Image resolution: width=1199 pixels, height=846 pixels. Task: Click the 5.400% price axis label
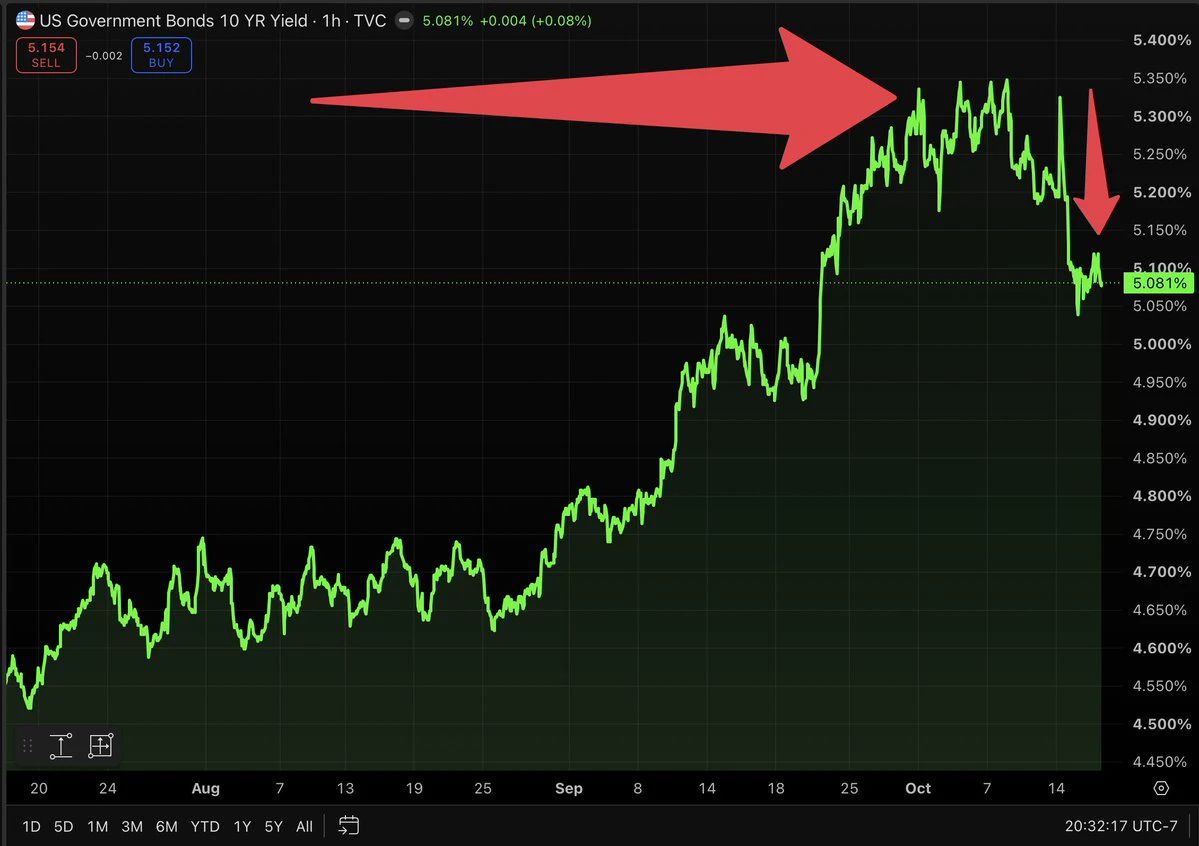pyautogui.click(x=1162, y=40)
